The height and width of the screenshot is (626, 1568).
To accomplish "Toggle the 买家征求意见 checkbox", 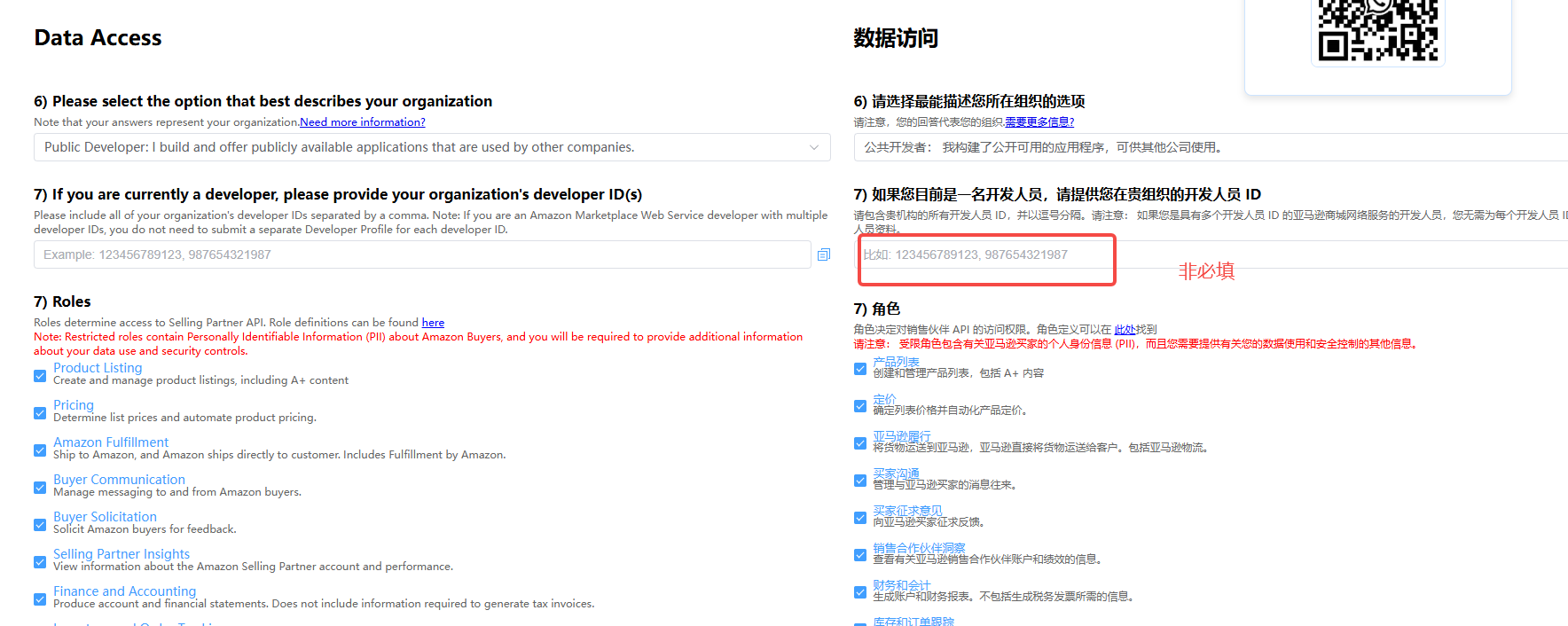I will point(860,518).
